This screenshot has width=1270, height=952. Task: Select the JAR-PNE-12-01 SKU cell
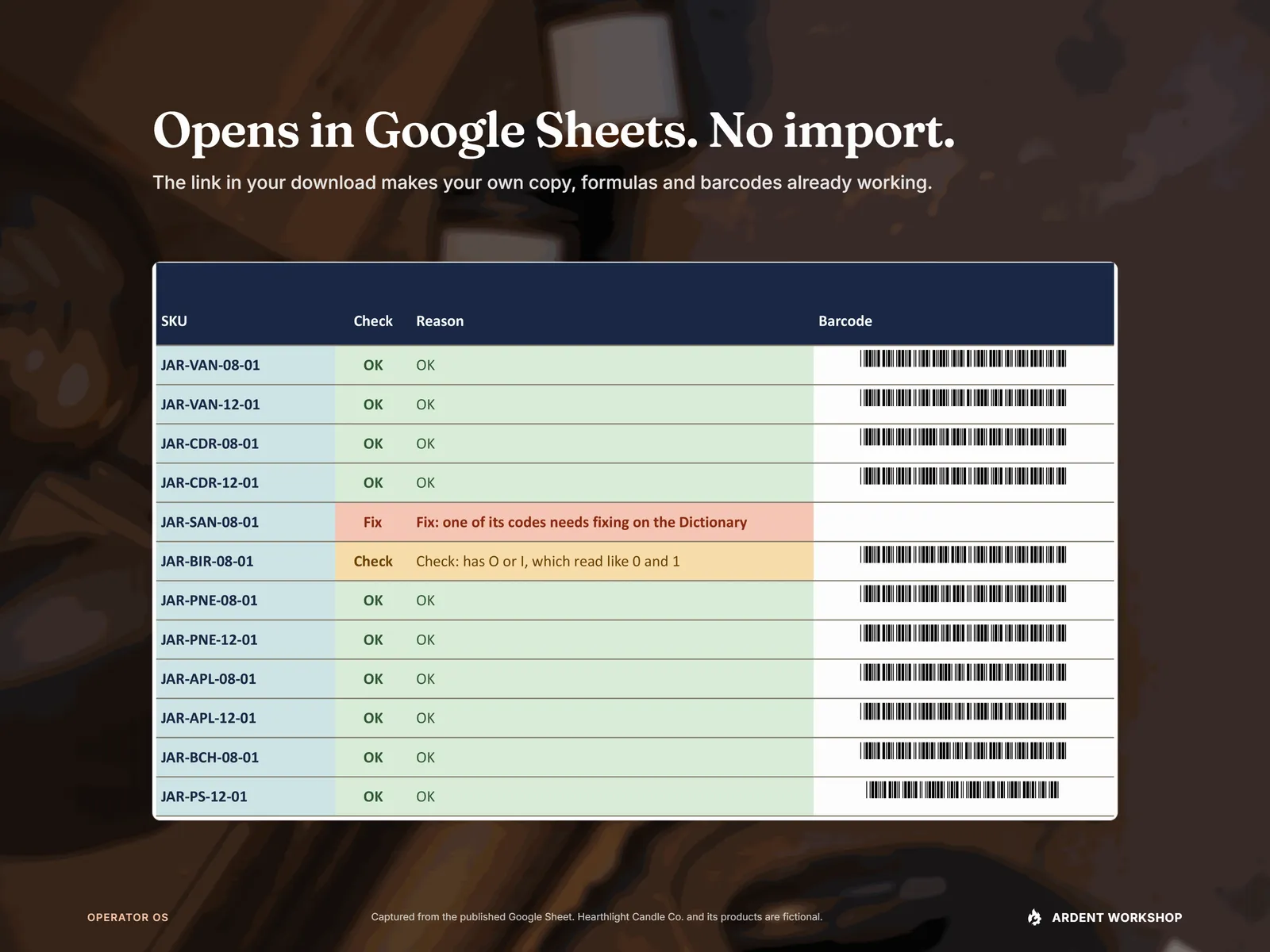click(245, 639)
